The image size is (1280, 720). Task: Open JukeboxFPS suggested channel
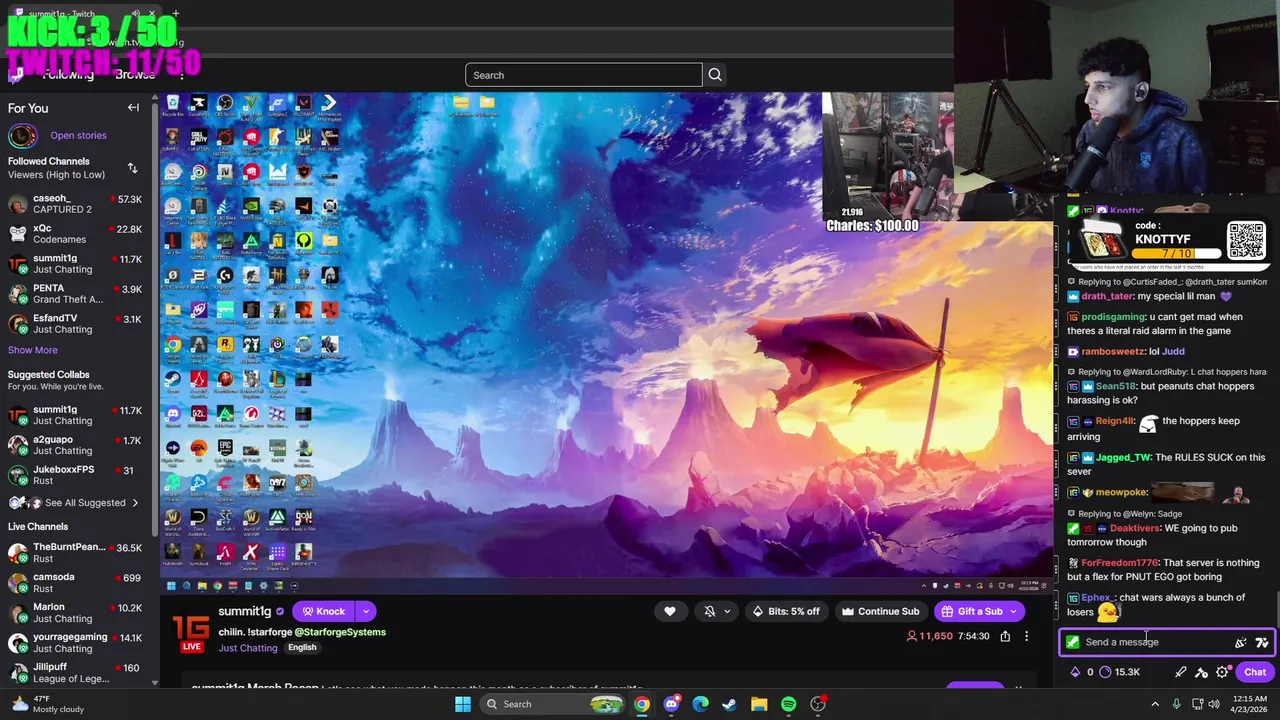(x=75, y=475)
